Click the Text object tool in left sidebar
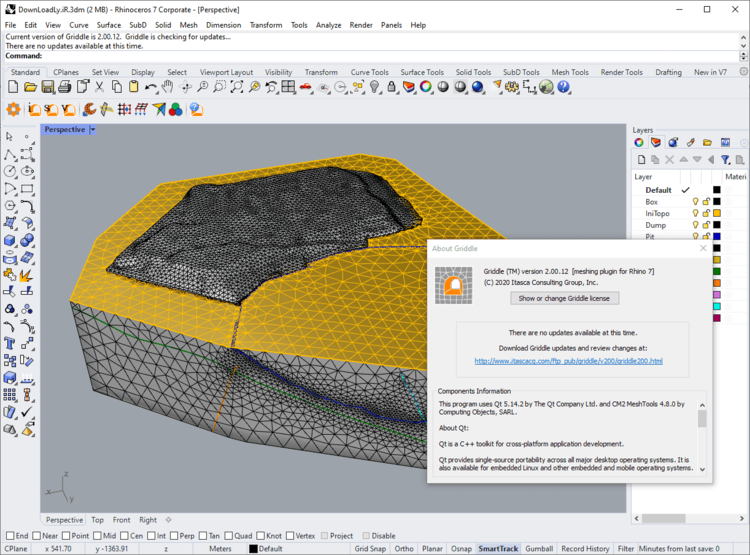The height and width of the screenshot is (555, 750). coord(9,344)
